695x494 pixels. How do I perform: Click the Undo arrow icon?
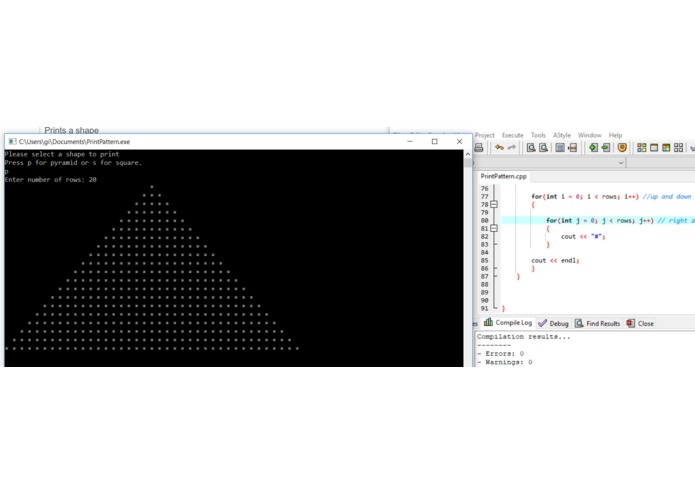[x=500, y=148]
